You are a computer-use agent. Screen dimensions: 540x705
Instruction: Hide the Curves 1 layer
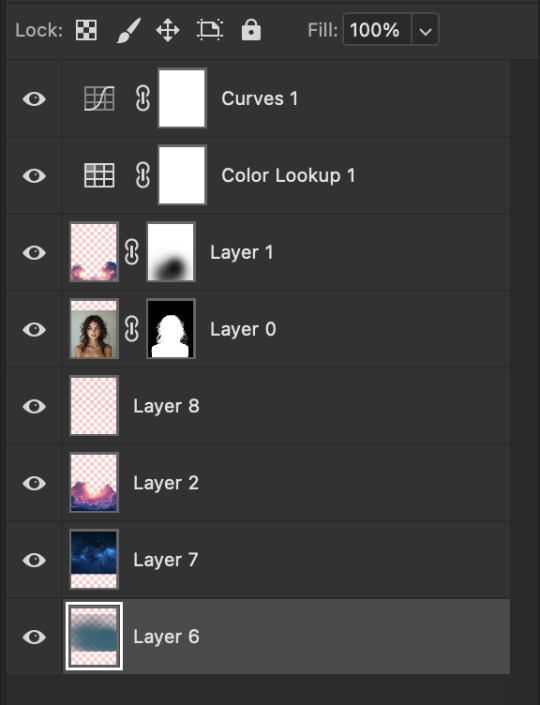tap(34, 98)
